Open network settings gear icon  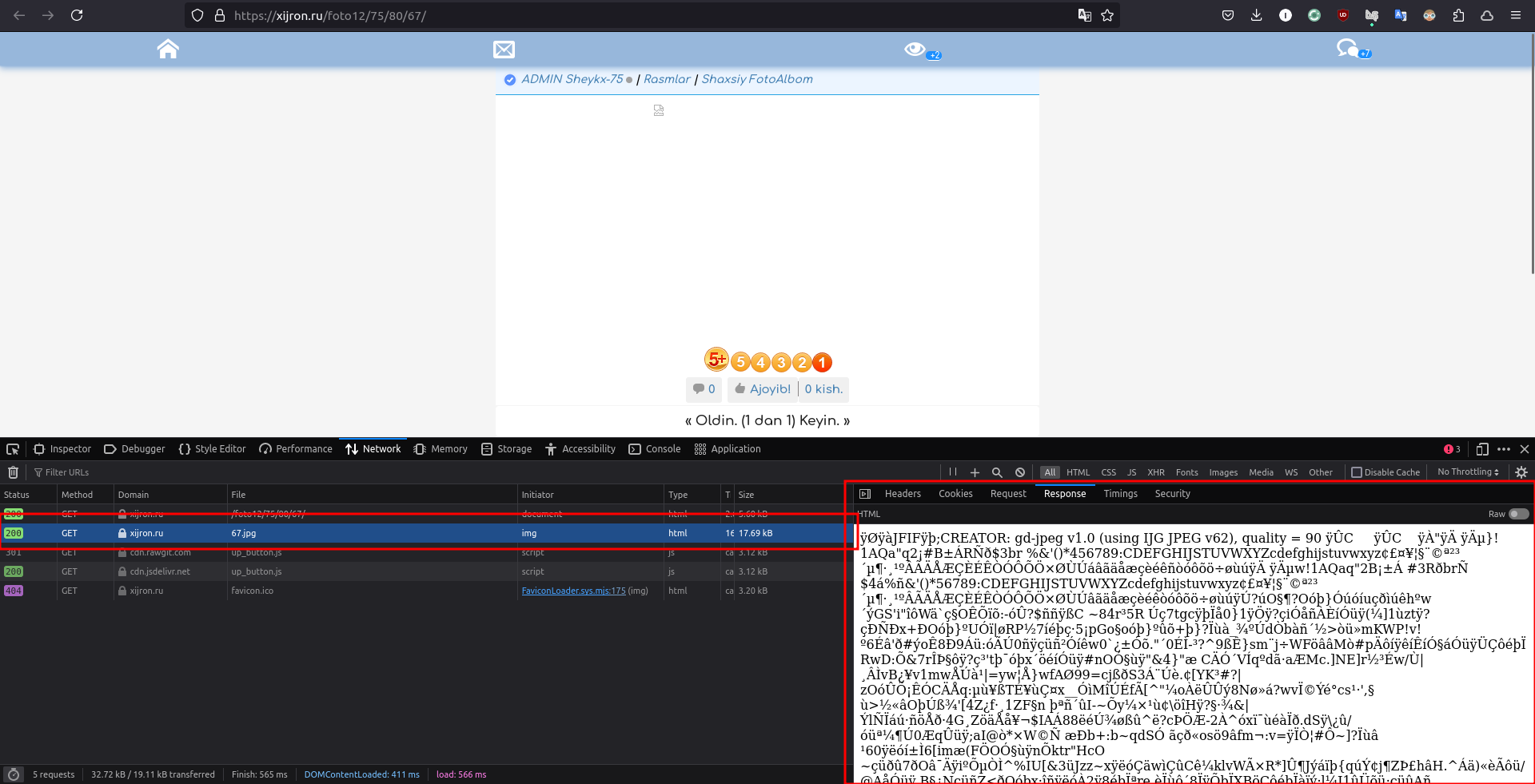1521,472
